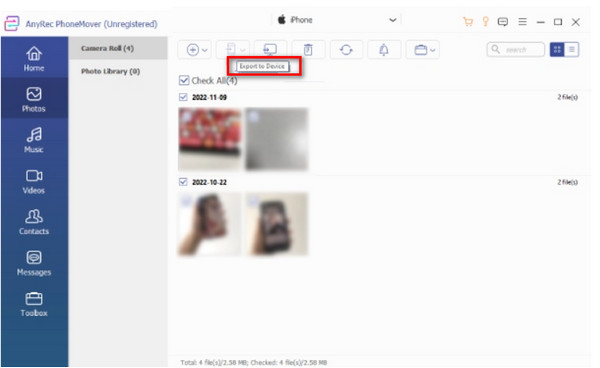Click the Export to PC toolbar icon
Image resolution: width=600 pixels, height=368 pixels.
click(x=270, y=50)
